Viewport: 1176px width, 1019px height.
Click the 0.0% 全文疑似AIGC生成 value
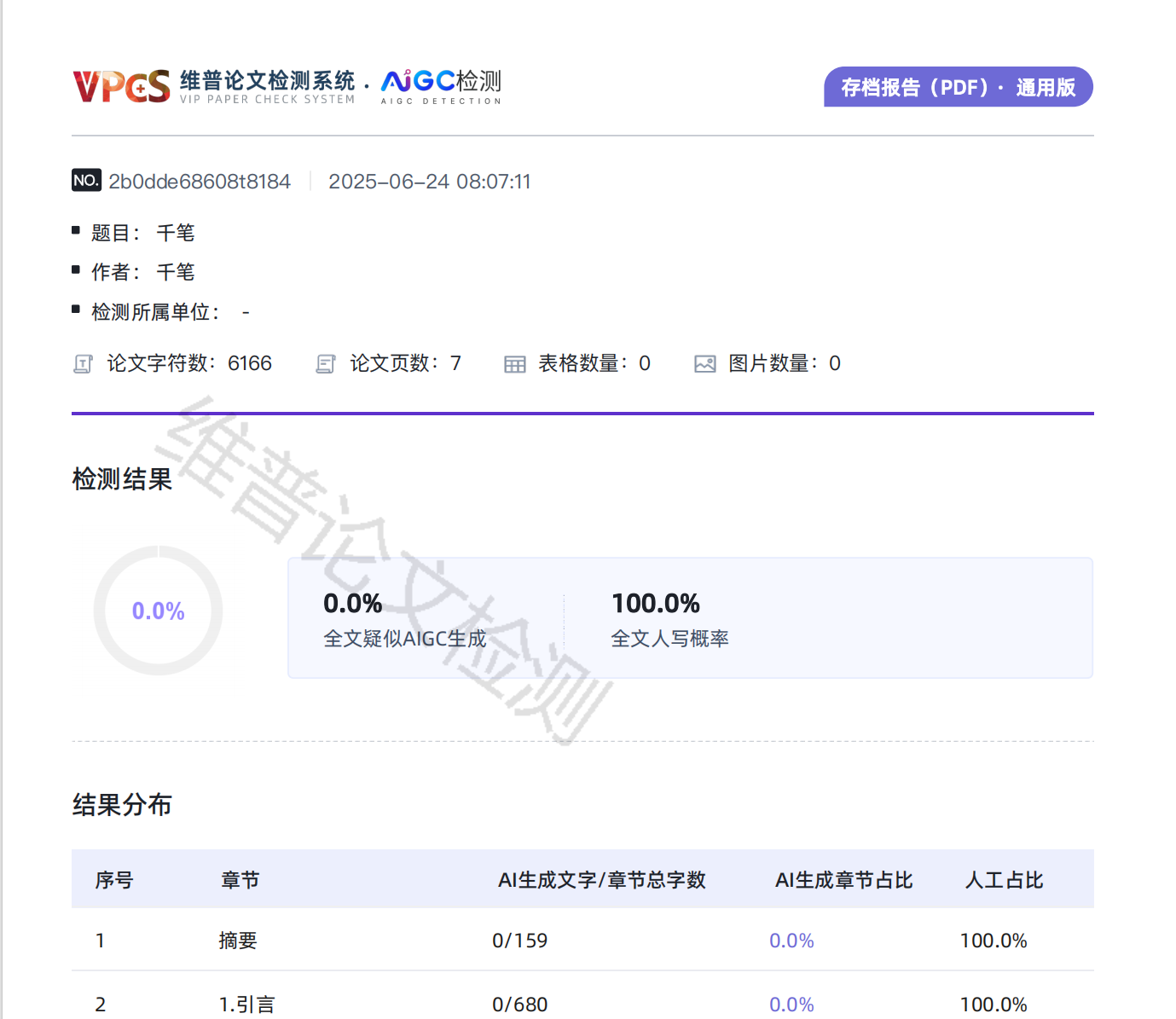pos(352,604)
